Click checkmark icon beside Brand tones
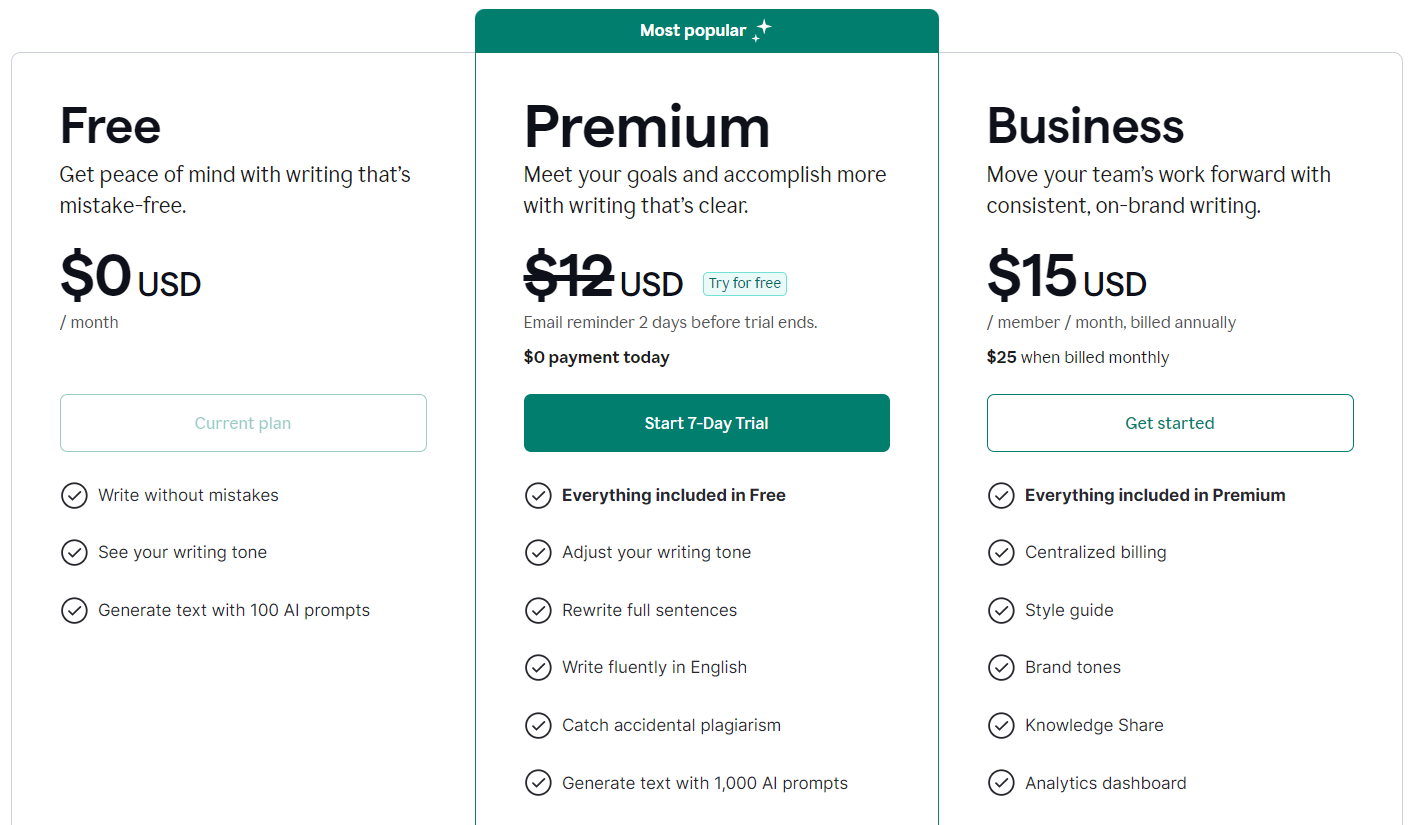The image size is (1414, 825). 1001,668
